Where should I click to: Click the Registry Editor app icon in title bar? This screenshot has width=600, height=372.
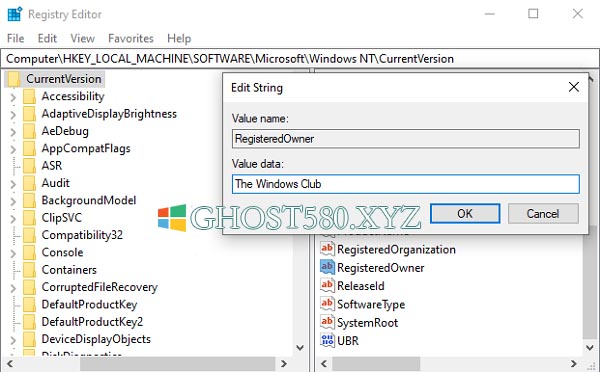coord(15,14)
